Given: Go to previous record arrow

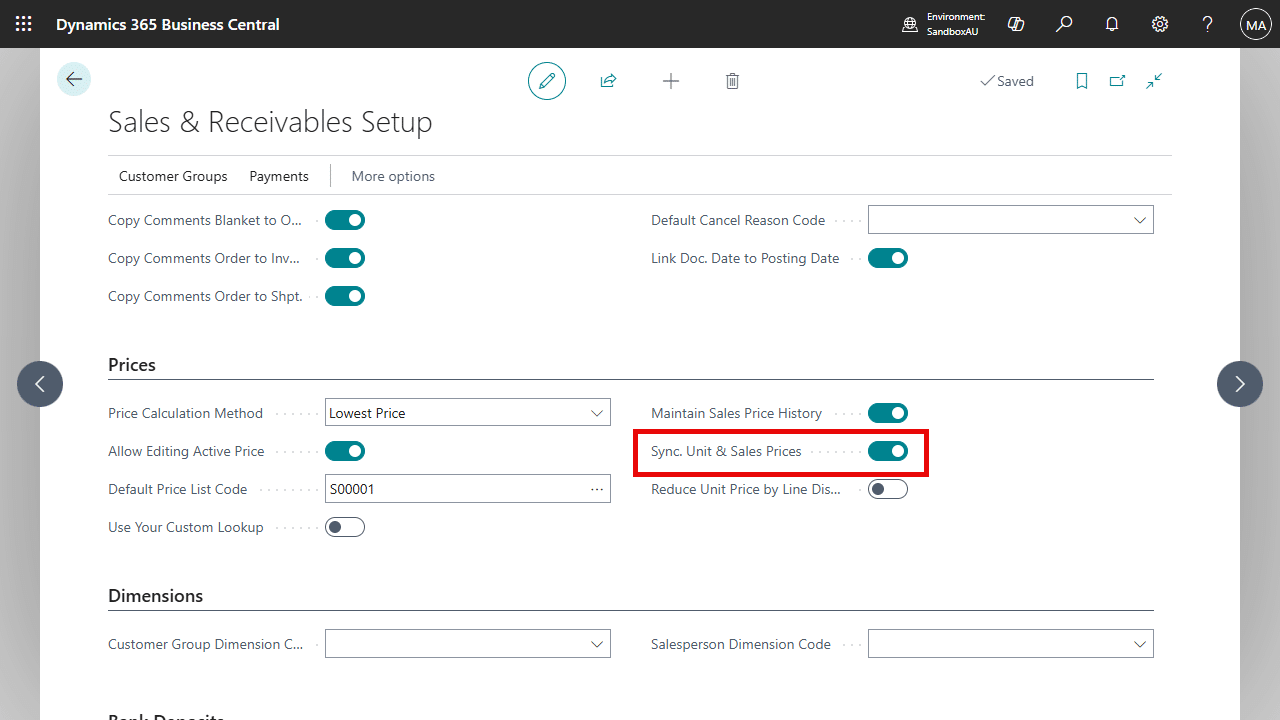Looking at the screenshot, I should (40, 384).
